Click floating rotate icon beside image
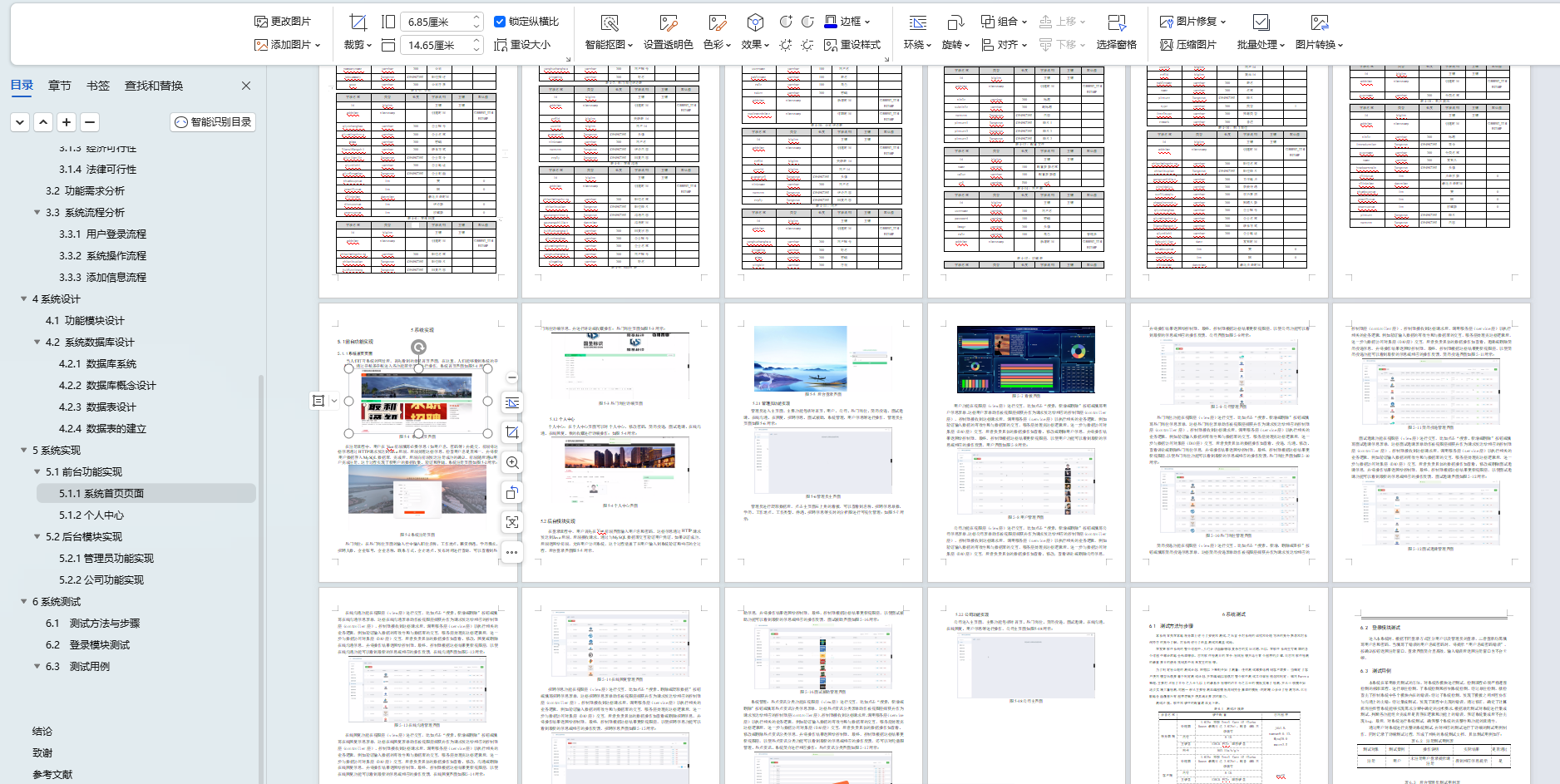The height and width of the screenshot is (784, 1560). [x=512, y=492]
